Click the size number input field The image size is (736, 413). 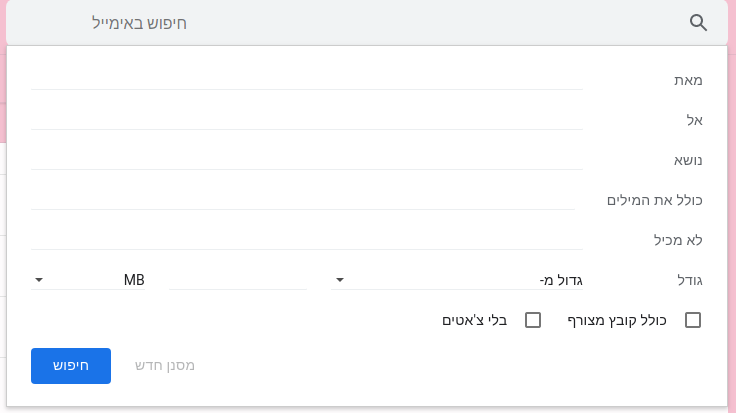238,280
